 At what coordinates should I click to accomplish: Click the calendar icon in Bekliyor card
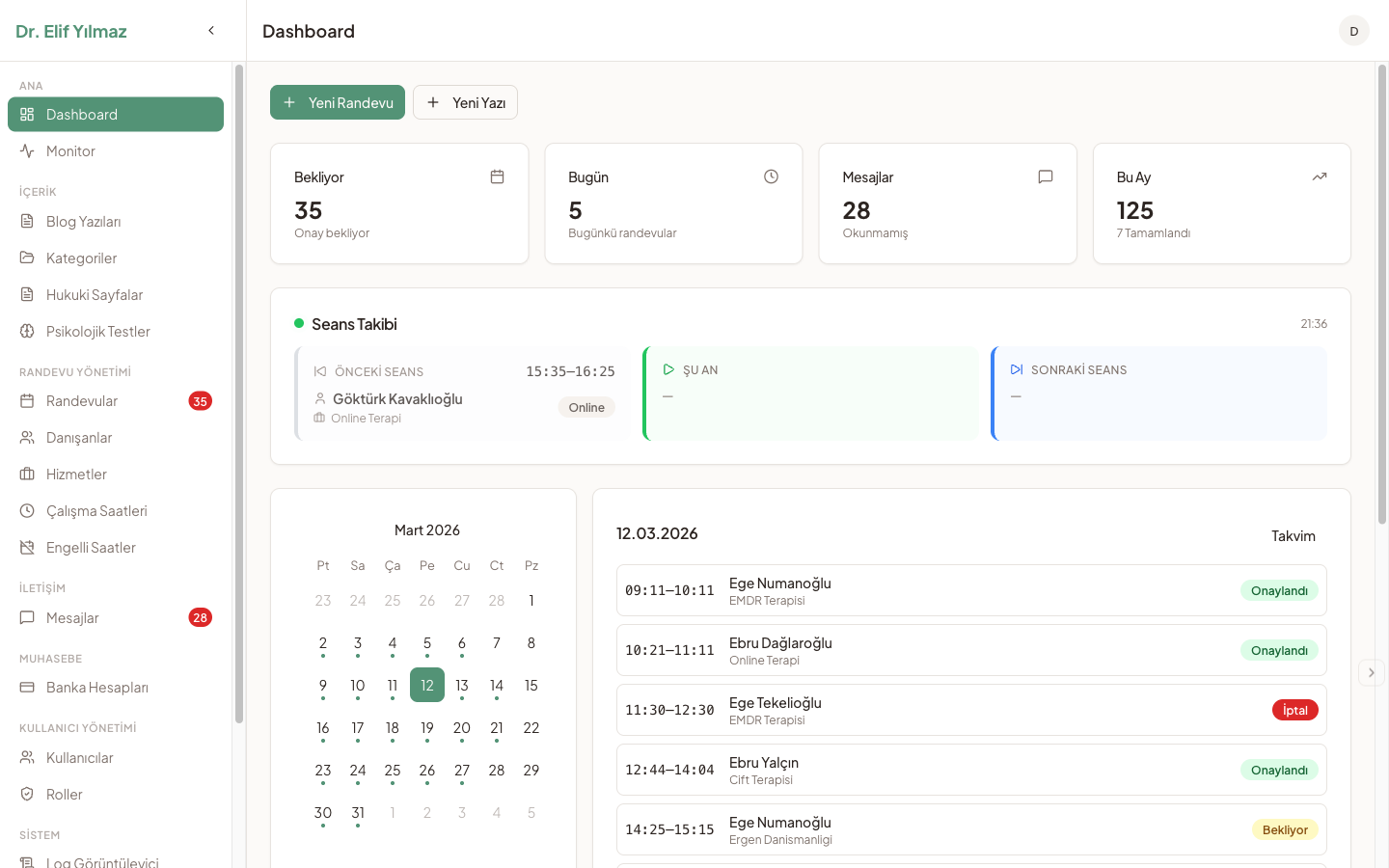tap(497, 176)
